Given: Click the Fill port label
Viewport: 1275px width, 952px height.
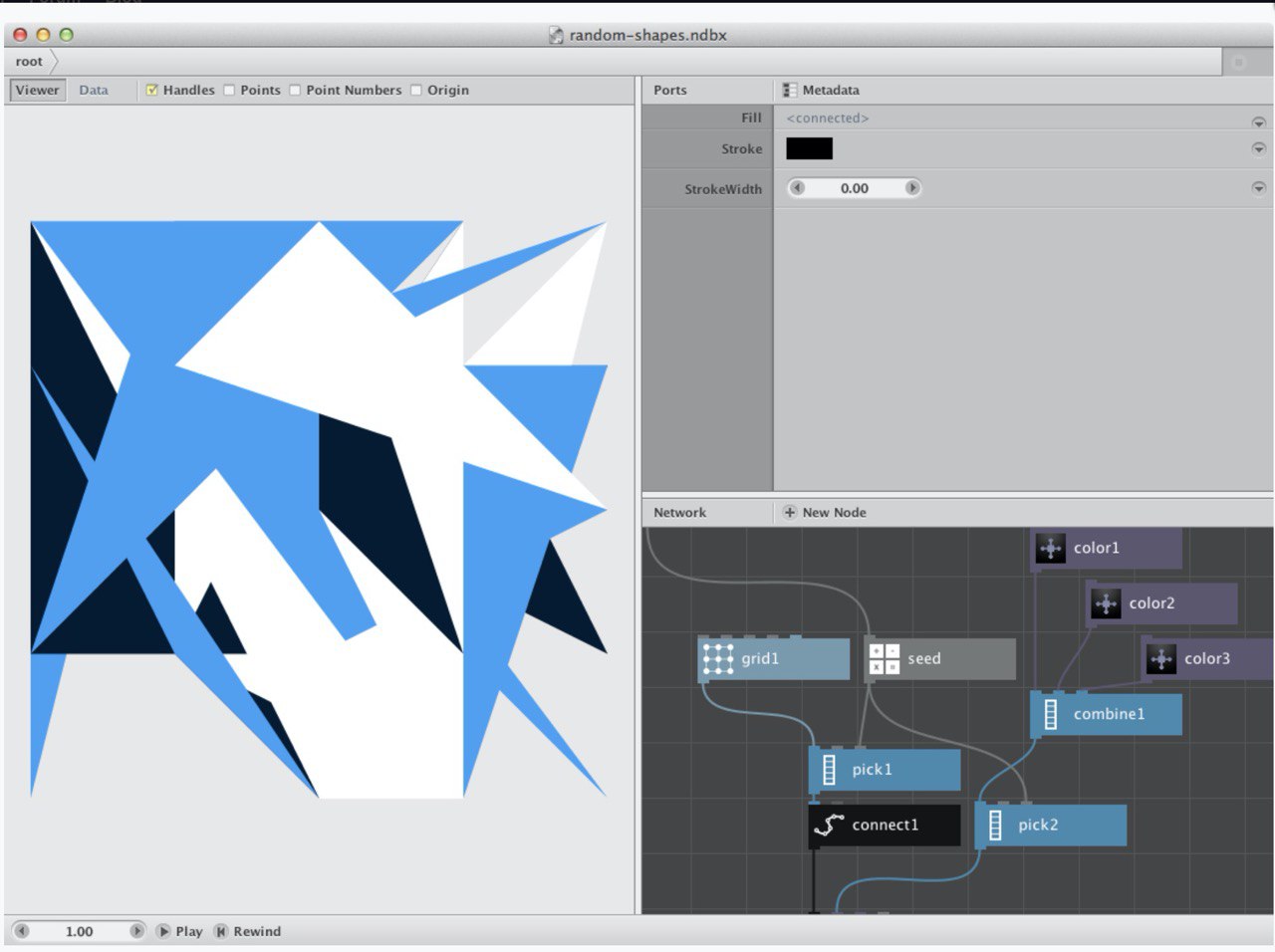Looking at the screenshot, I should click(x=751, y=118).
